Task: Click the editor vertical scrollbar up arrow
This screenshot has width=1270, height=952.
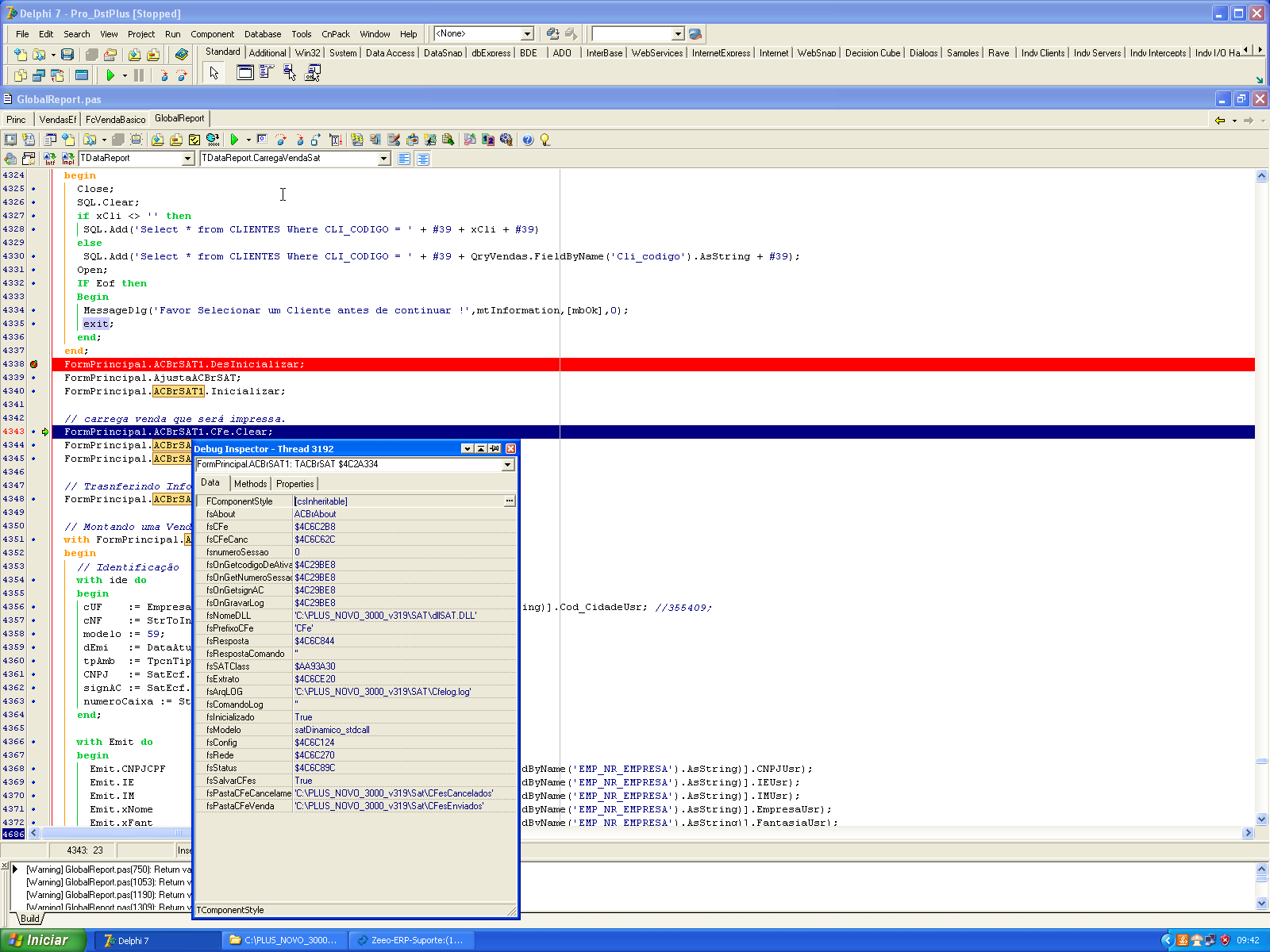Action: (x=1261, y=176)
